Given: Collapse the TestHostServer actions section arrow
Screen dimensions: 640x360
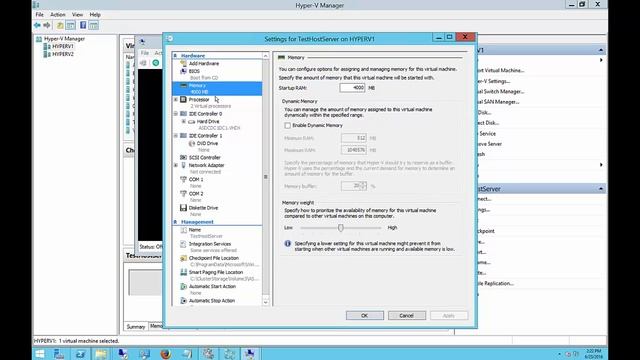Looking at the screenshot, I should click(x=601, y=189).
